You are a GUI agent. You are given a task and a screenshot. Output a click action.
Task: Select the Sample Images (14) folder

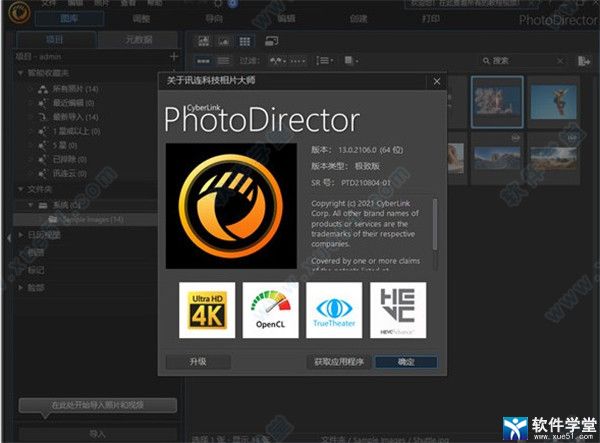(86, 219)
